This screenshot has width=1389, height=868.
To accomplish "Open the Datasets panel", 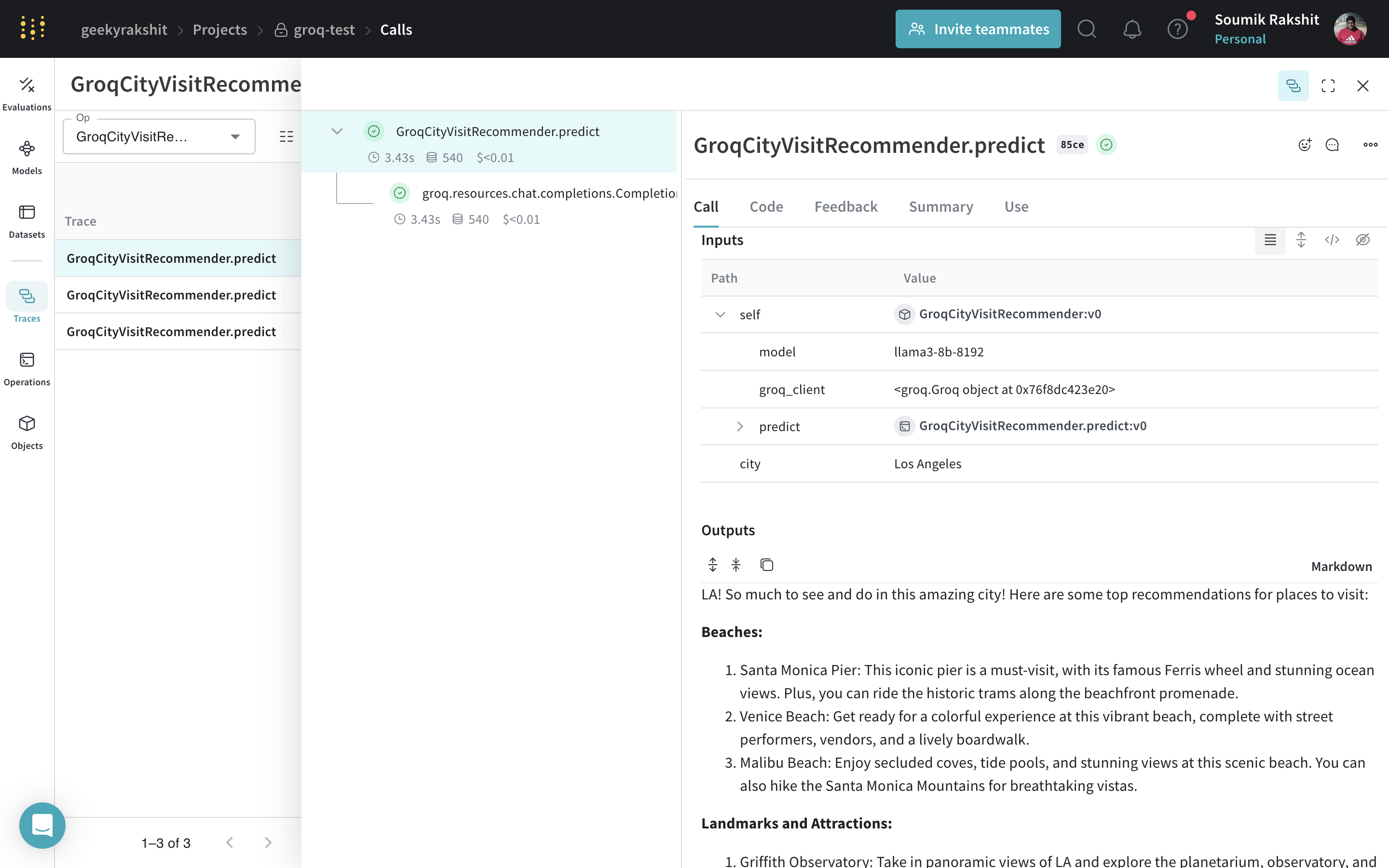I will 27,219.
